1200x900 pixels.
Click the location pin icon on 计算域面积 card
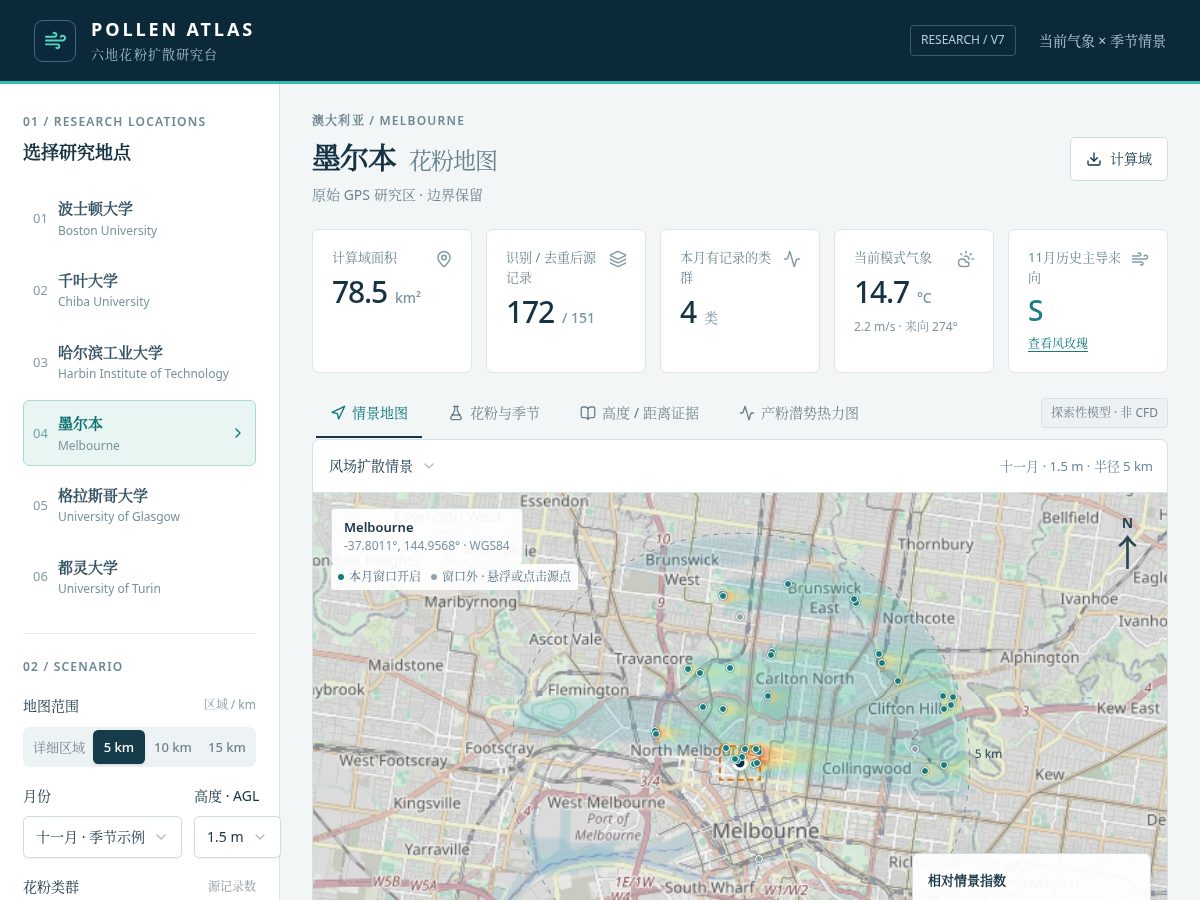click(x=444, y=259)
